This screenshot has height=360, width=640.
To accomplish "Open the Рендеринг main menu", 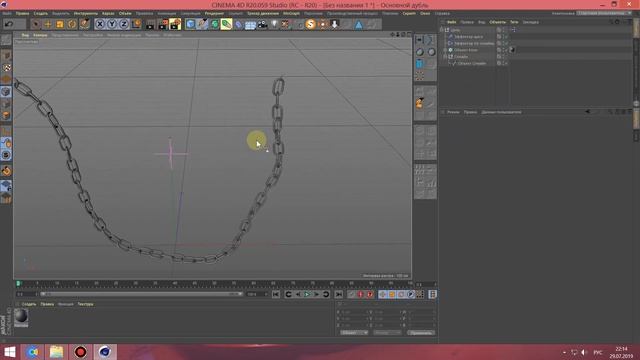I will 214,13.
